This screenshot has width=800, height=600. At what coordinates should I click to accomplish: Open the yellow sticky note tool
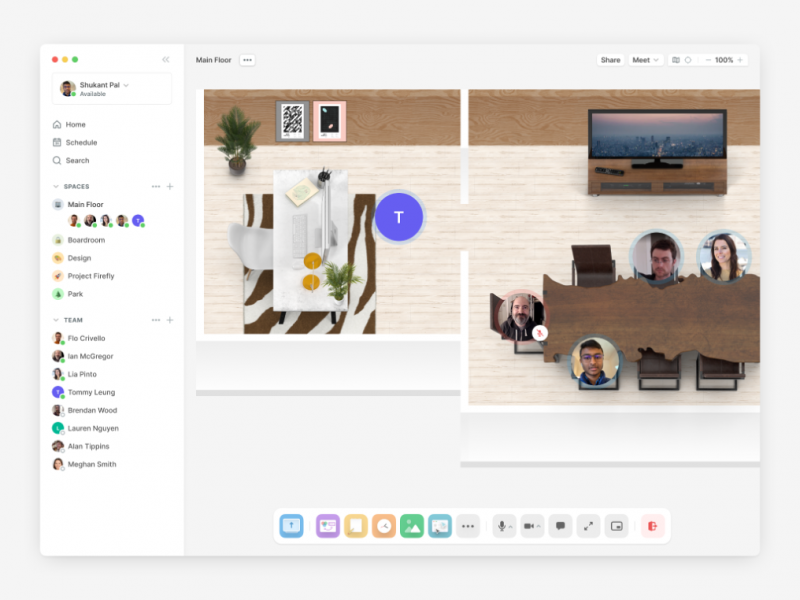[x=356, y=525]
